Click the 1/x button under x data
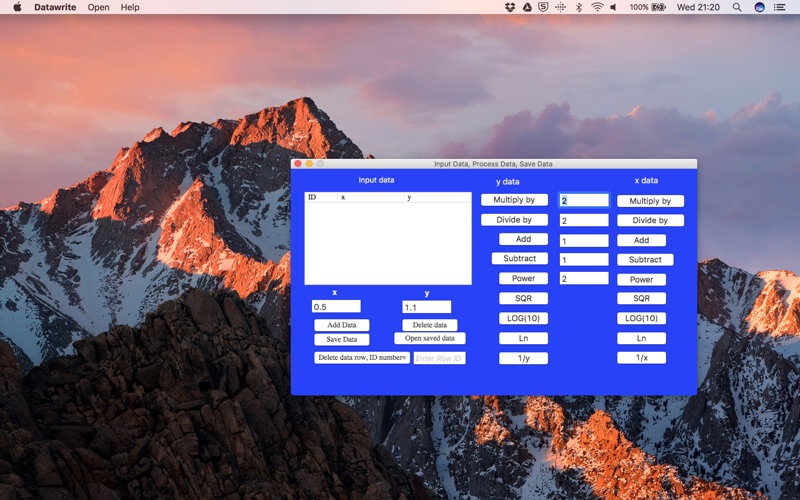This screenshot has height=500, width=800. click(x=641, y=358)
